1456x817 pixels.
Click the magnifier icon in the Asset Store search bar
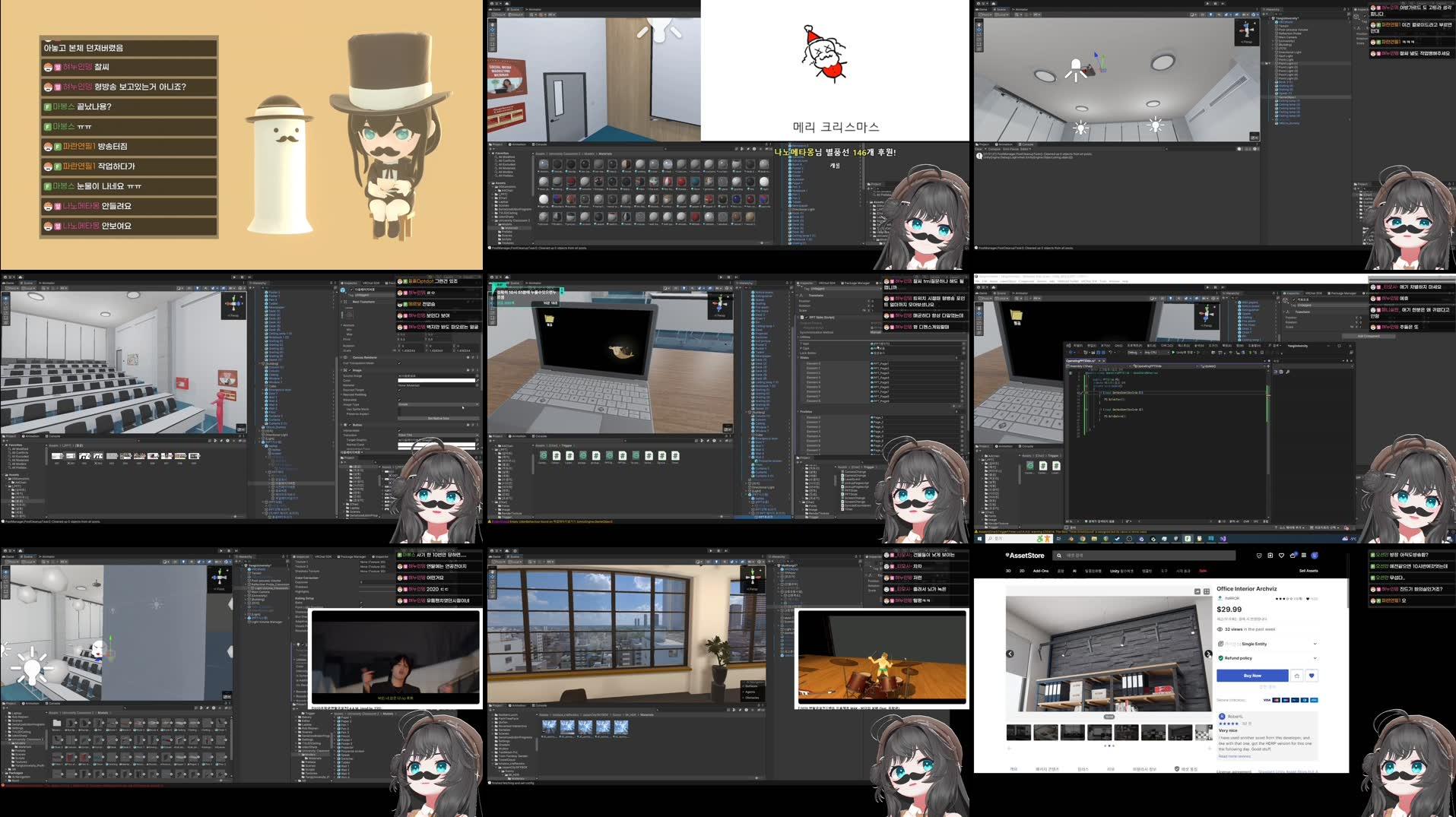pyautogui.click(x=1060, y=556)
